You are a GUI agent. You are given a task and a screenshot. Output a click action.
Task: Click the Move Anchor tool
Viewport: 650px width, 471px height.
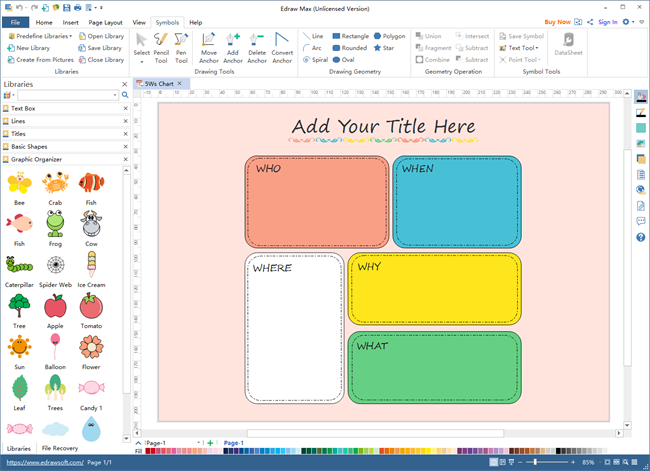coord(209,46)
